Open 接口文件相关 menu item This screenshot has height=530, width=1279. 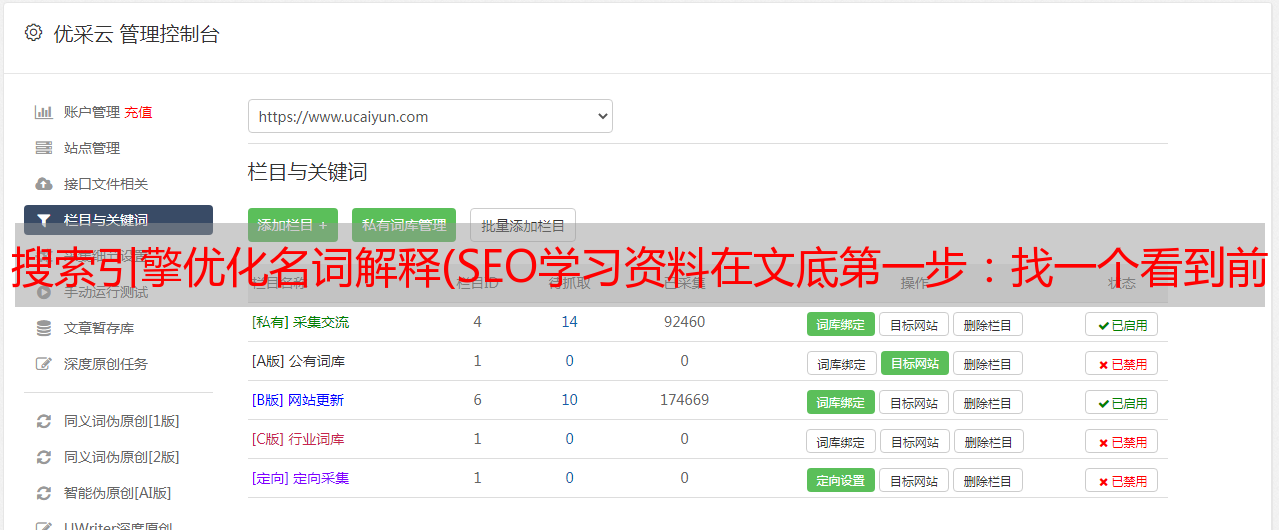pyautogui.click(x=106, y=184)
